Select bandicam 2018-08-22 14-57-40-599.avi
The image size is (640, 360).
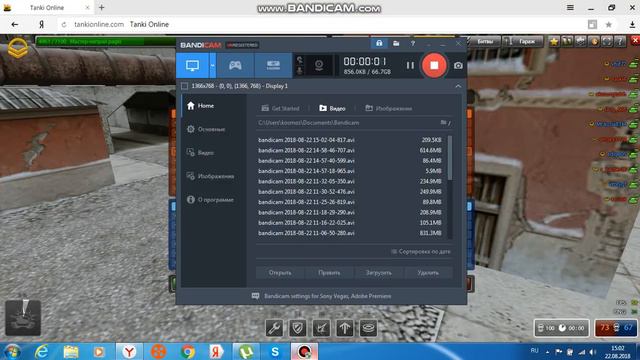click(x=350, y=160)
